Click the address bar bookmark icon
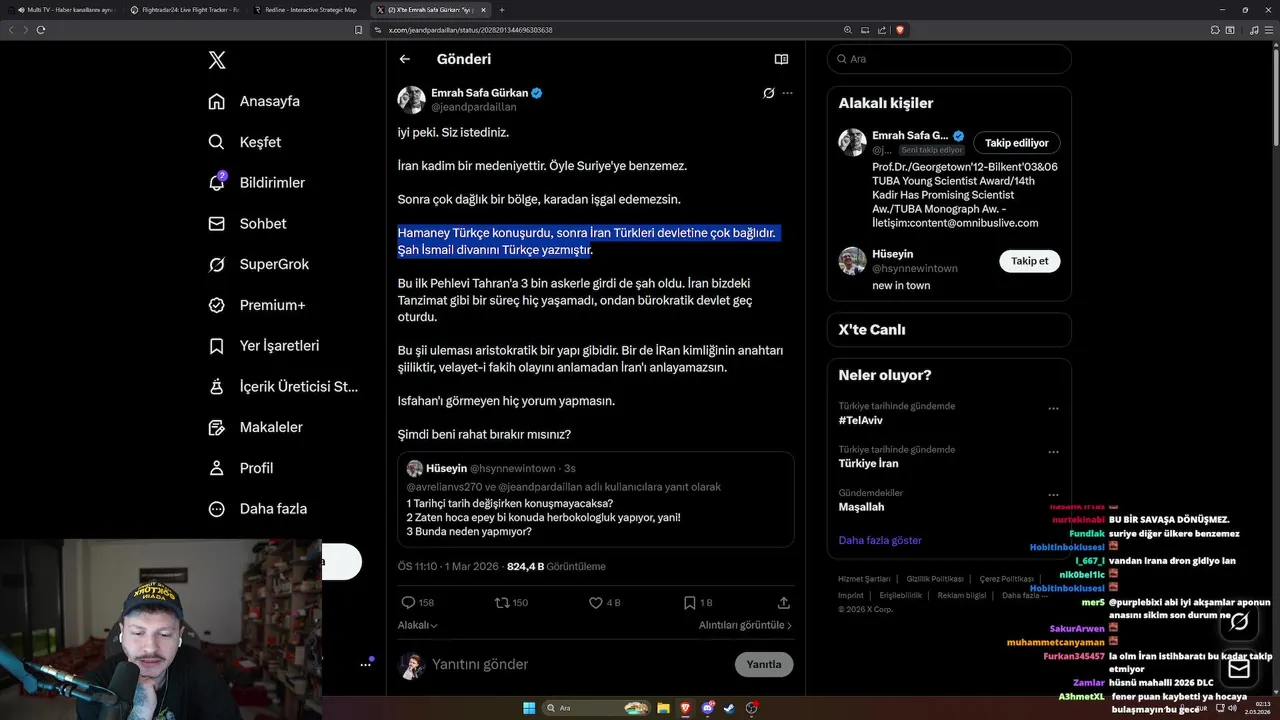 pyautogui.click(x=359, y=30)
